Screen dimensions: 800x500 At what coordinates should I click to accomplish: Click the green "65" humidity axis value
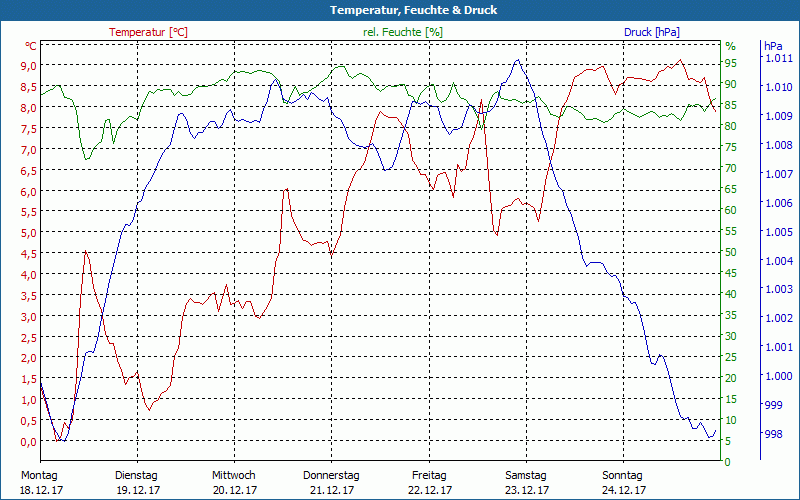coord(731,189)
